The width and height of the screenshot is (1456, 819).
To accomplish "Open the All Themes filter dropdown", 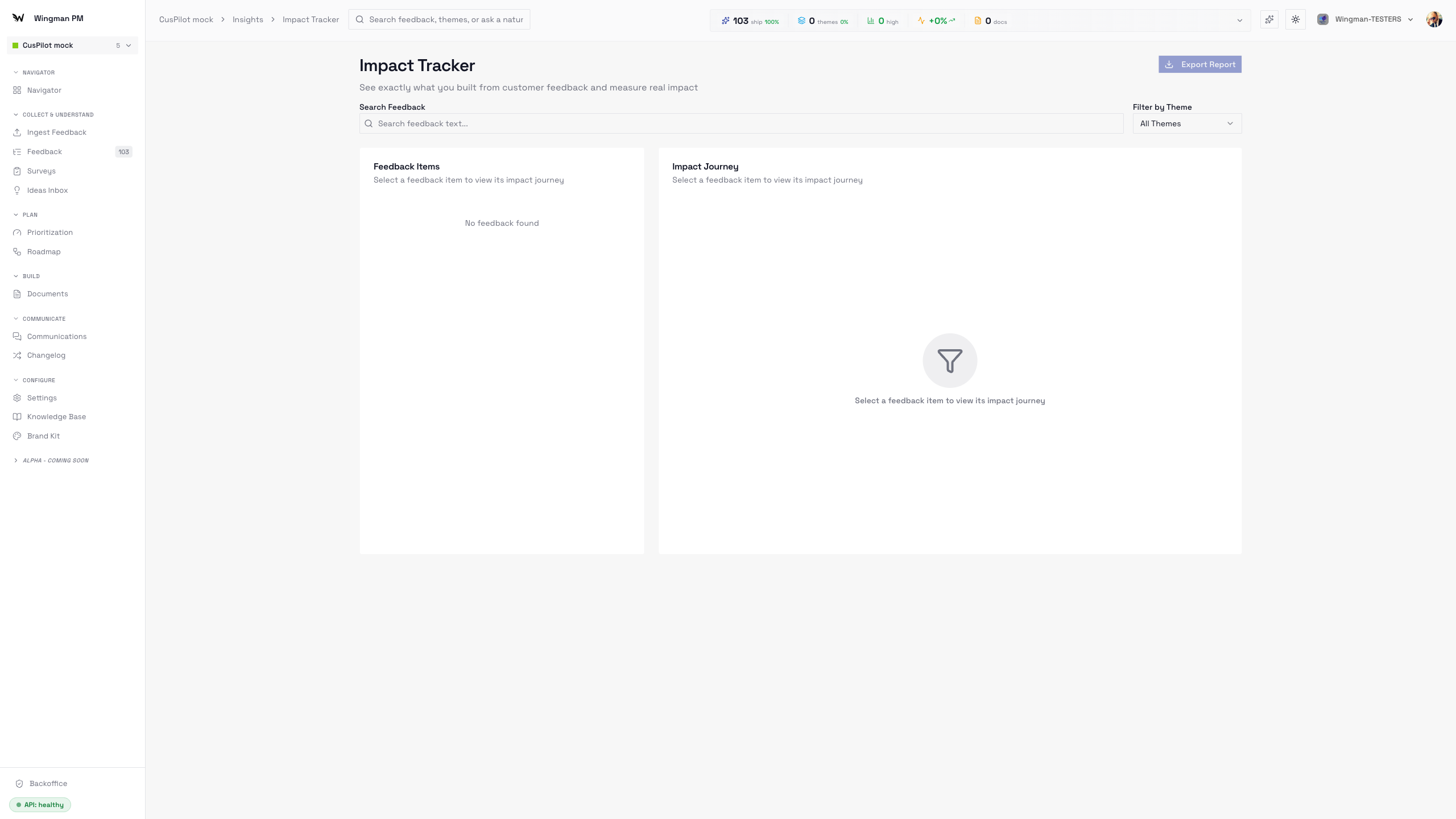I will (1187, 123).
